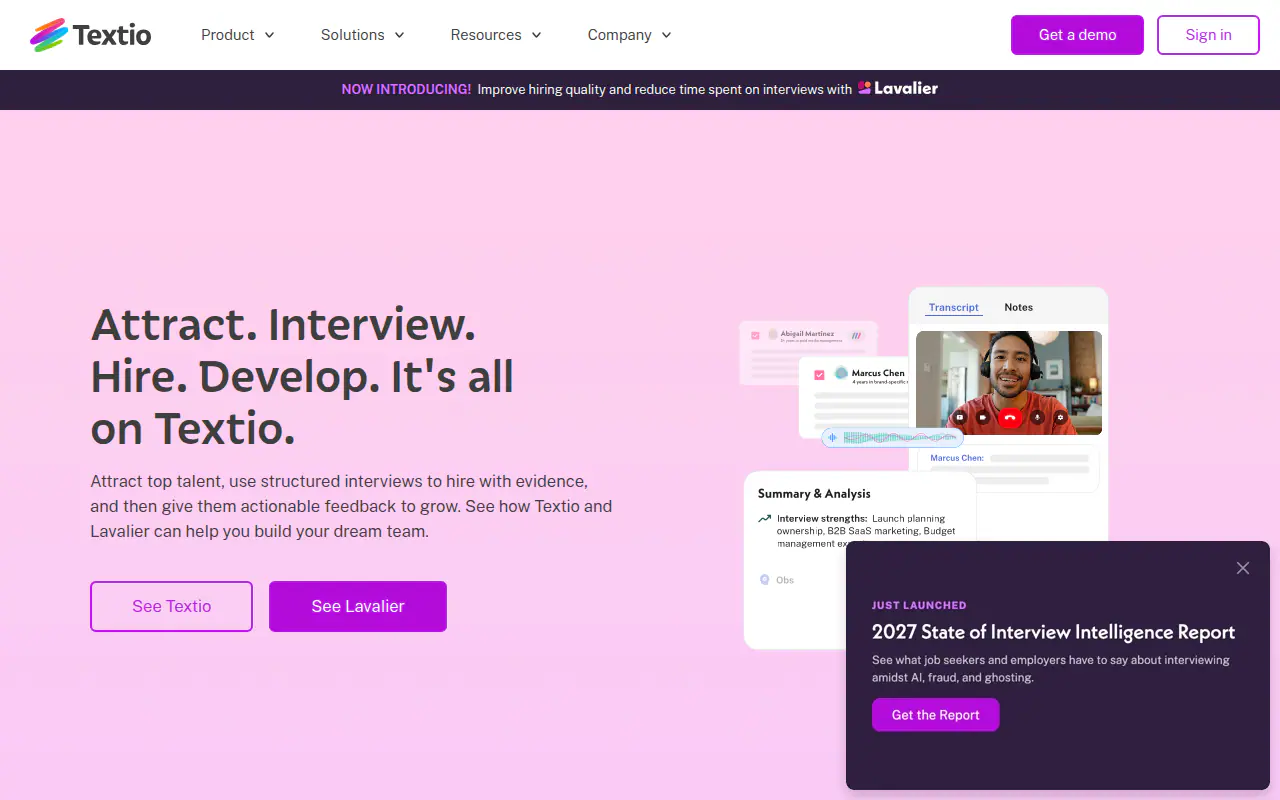Click the green trend arrow beside Interview strengths
Viewport: 1280px width, 800px height.
click(x=765, y=519)
